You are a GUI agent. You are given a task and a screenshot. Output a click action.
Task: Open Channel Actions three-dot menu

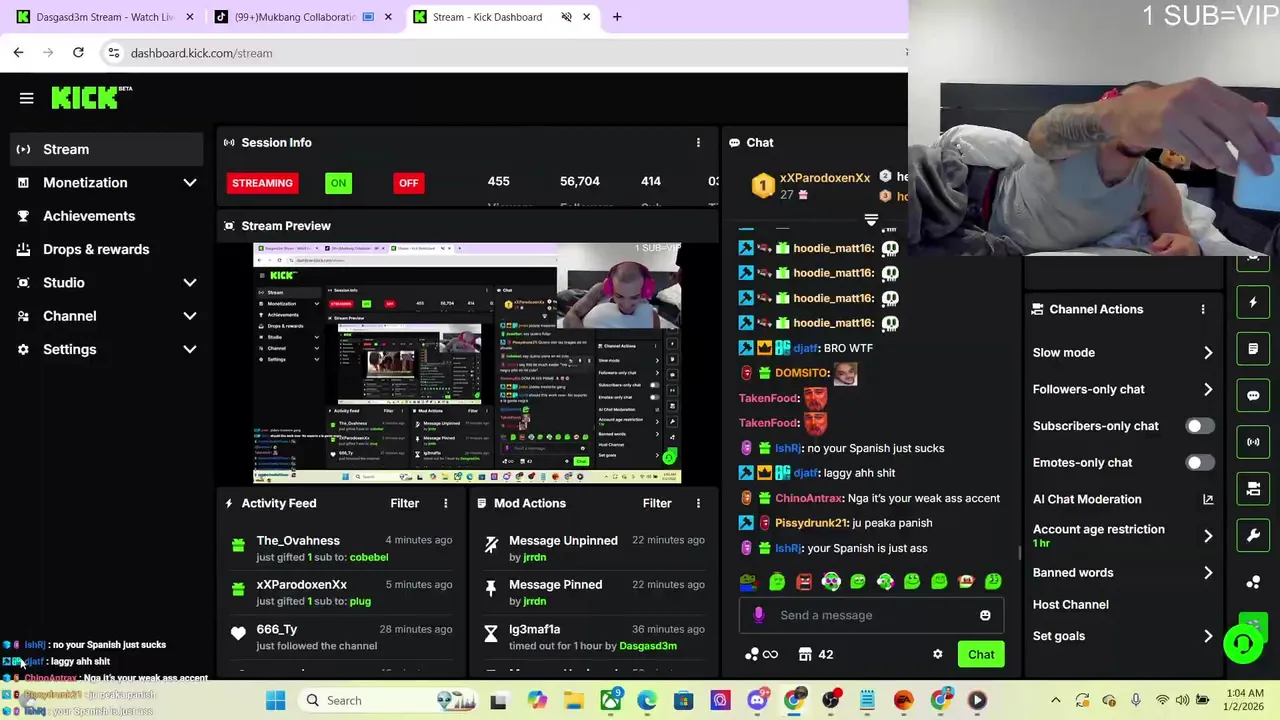(1203, 309)
